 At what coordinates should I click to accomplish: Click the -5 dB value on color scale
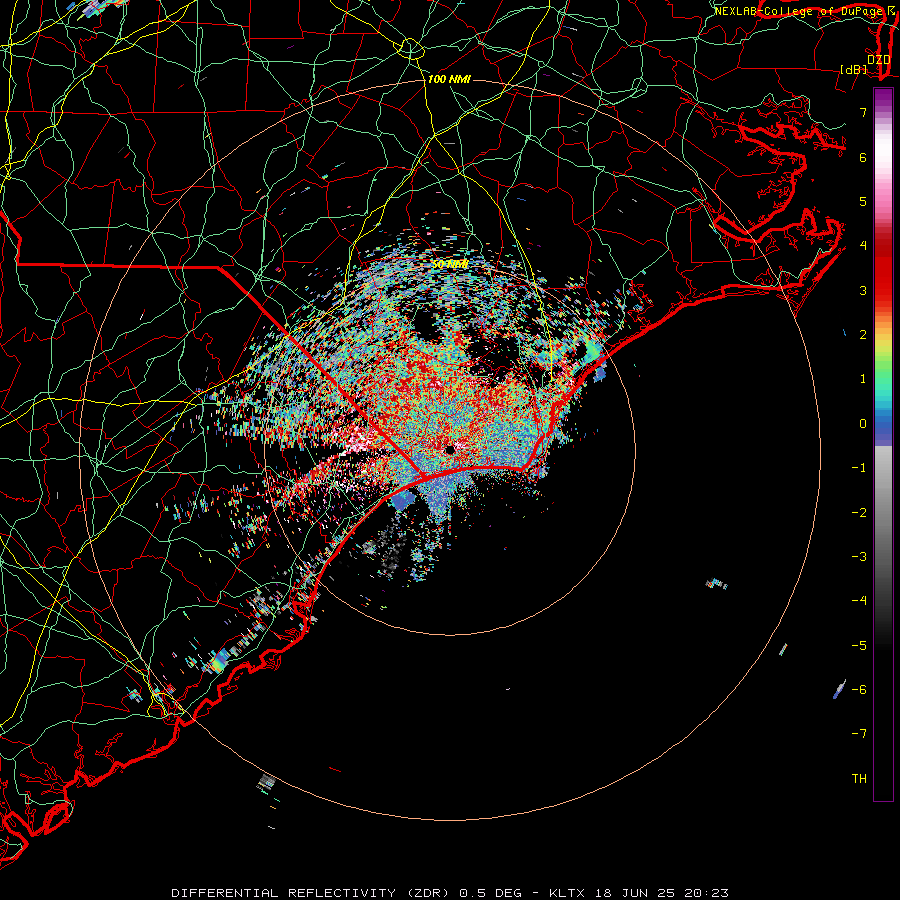(x=859, y=645)
